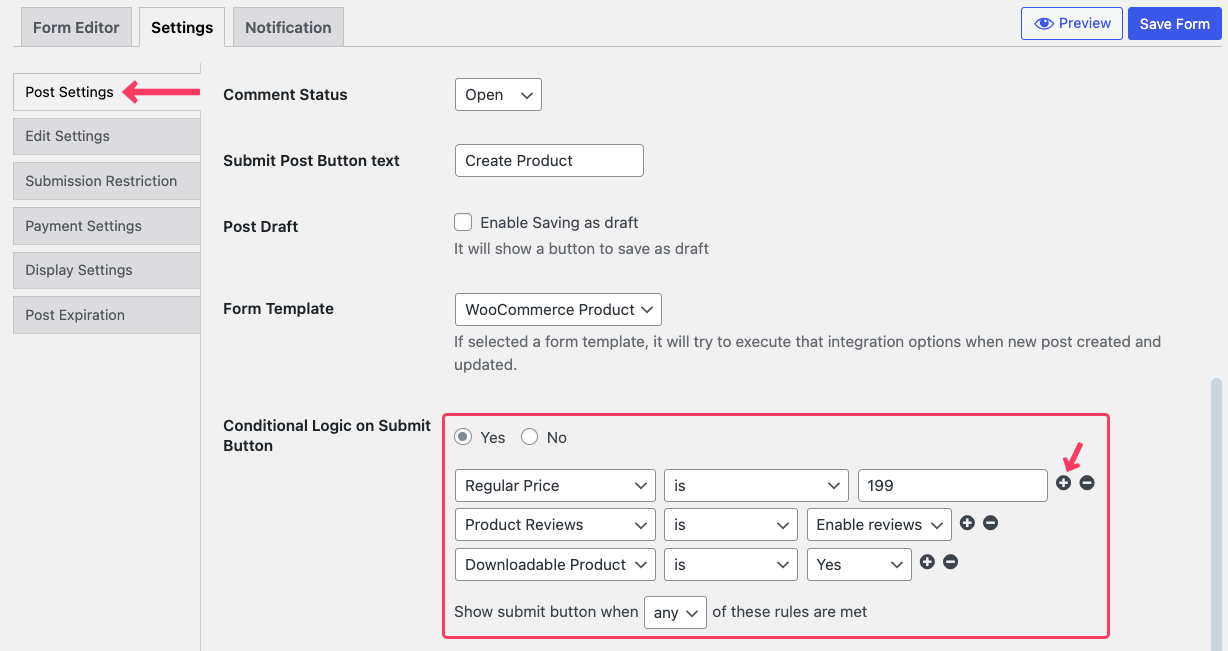Add rule after Downloadable Product row
1228x651 pixels.
(x=927, y=562)
